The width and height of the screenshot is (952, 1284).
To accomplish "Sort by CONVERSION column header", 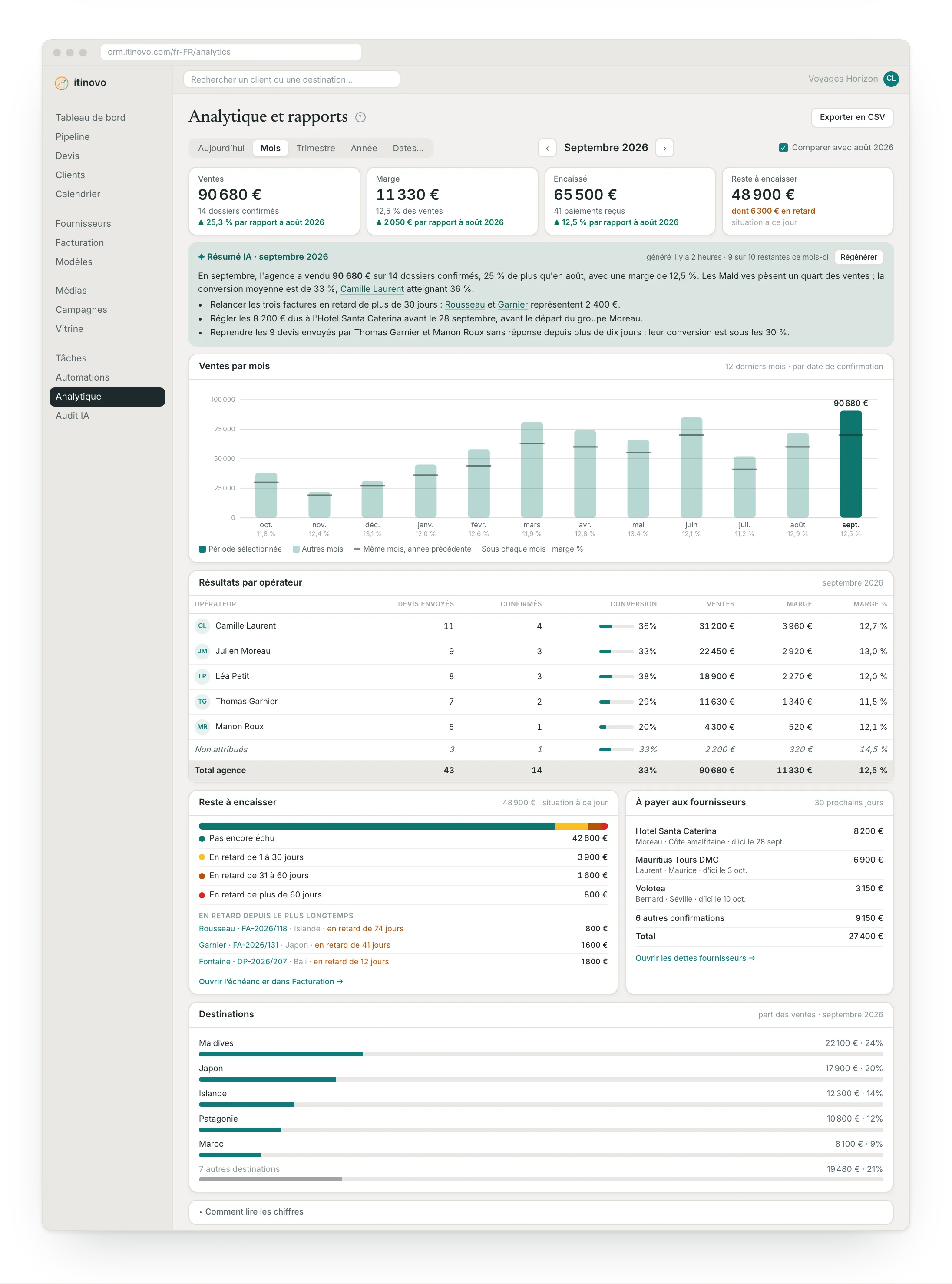I will (633, 604).
